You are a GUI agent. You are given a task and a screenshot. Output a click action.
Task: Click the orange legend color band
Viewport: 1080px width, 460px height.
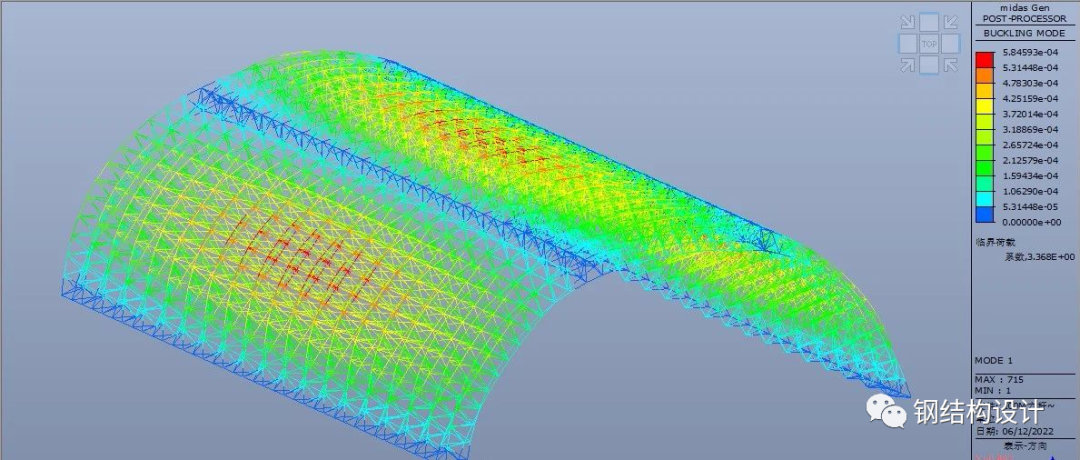point(985,75)
